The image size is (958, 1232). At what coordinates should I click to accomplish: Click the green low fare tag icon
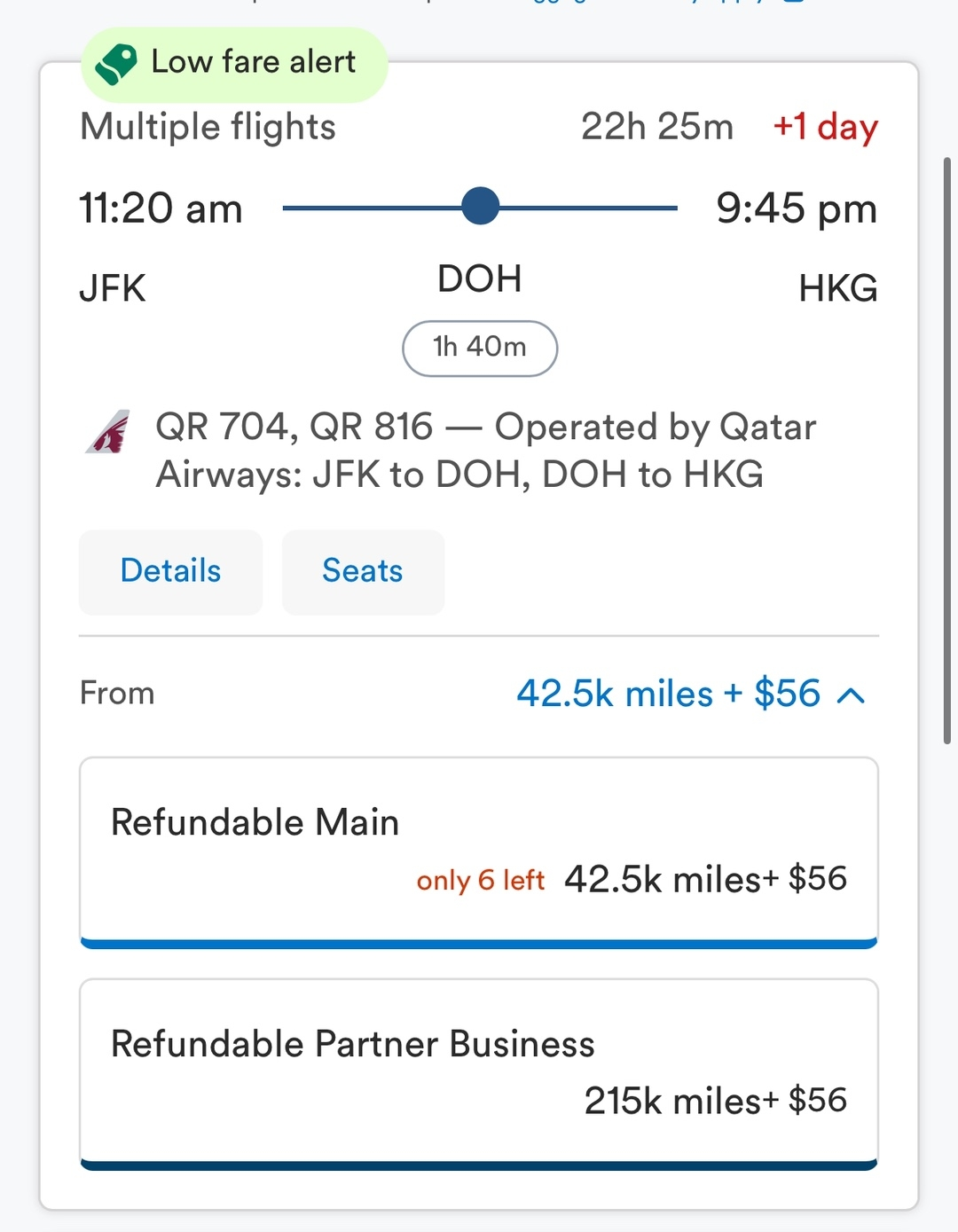click(x=116, y=64)
